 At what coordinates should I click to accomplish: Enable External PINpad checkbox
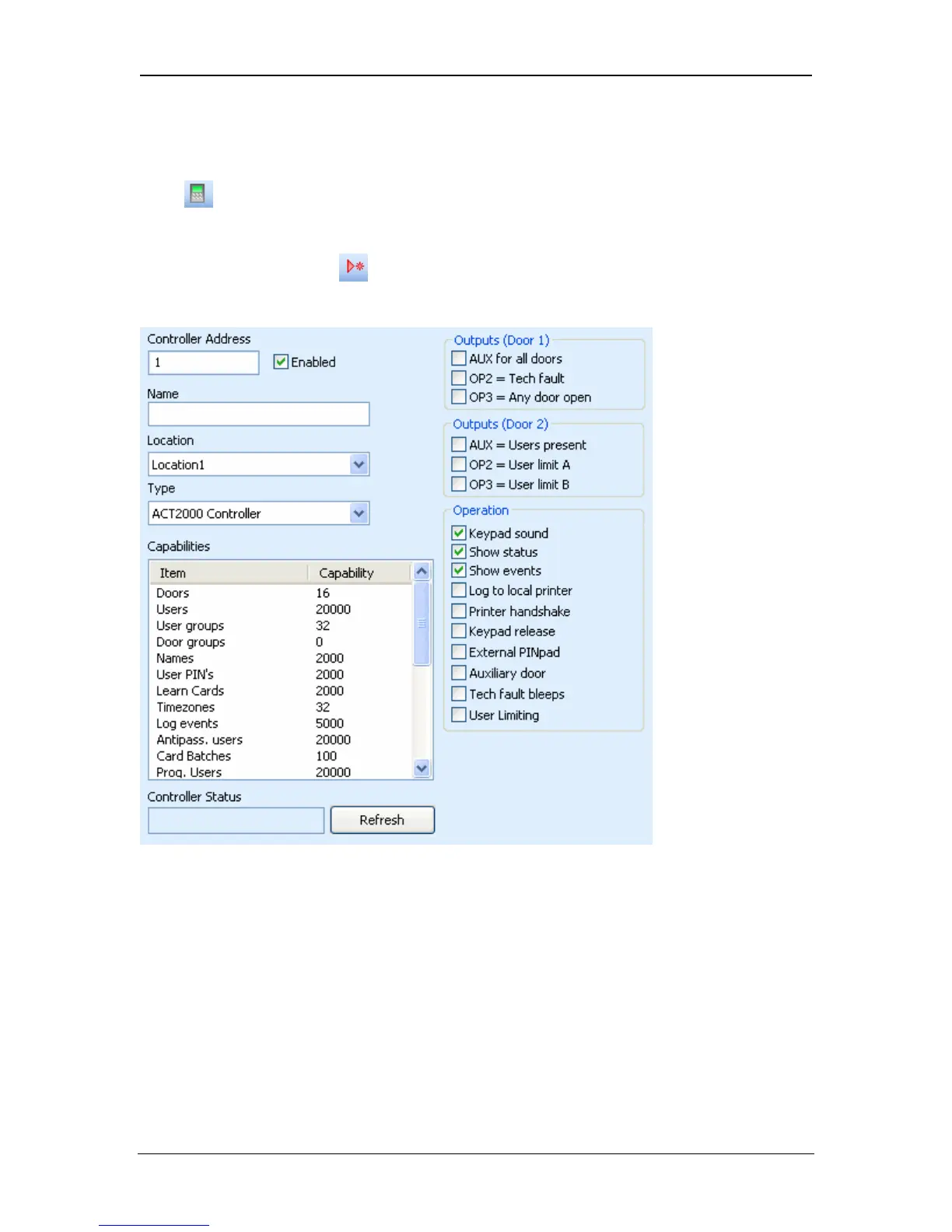(x=459, y=652)
